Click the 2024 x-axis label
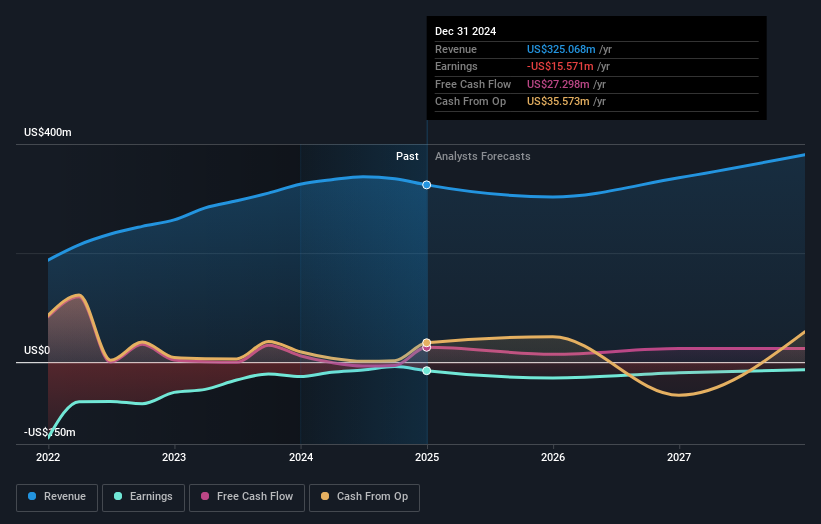 301,457
